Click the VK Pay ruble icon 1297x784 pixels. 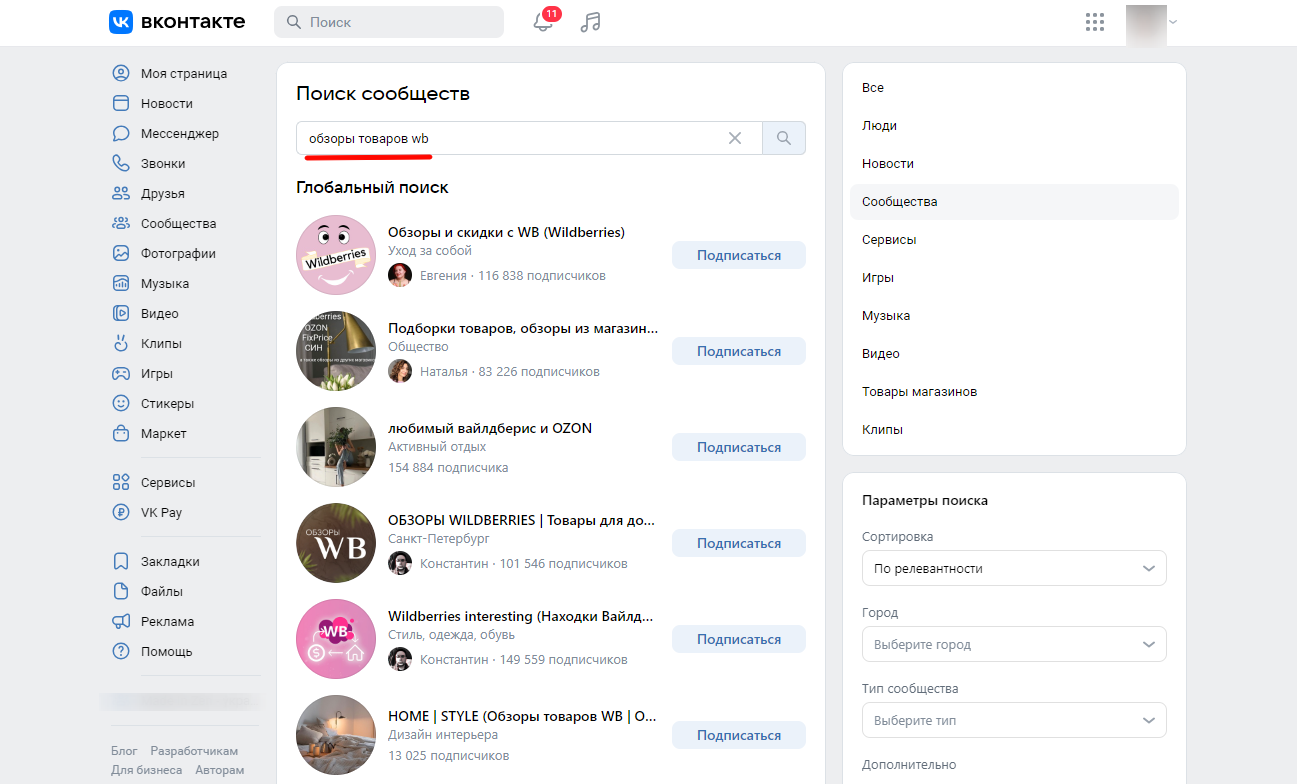pyautogui.click(x=121, y=512)
